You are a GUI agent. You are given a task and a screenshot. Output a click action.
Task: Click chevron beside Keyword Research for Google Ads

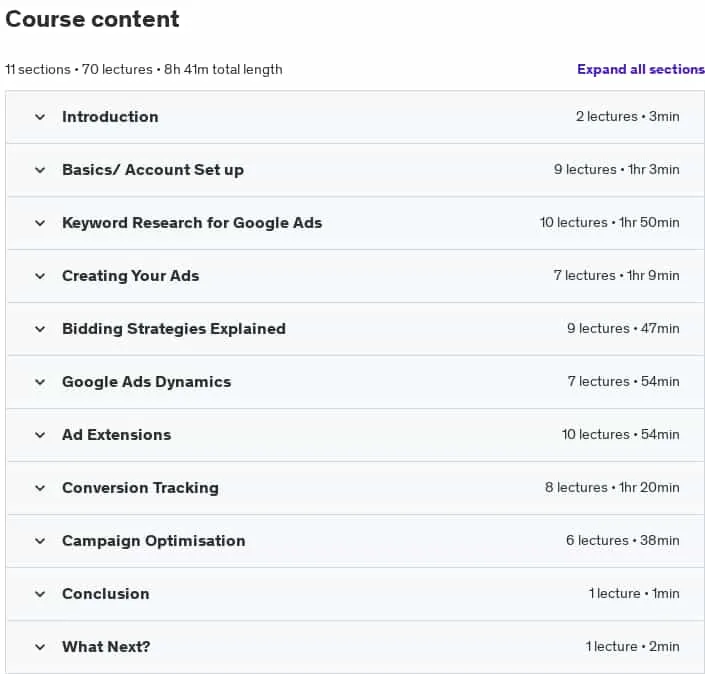click(40, 223)
